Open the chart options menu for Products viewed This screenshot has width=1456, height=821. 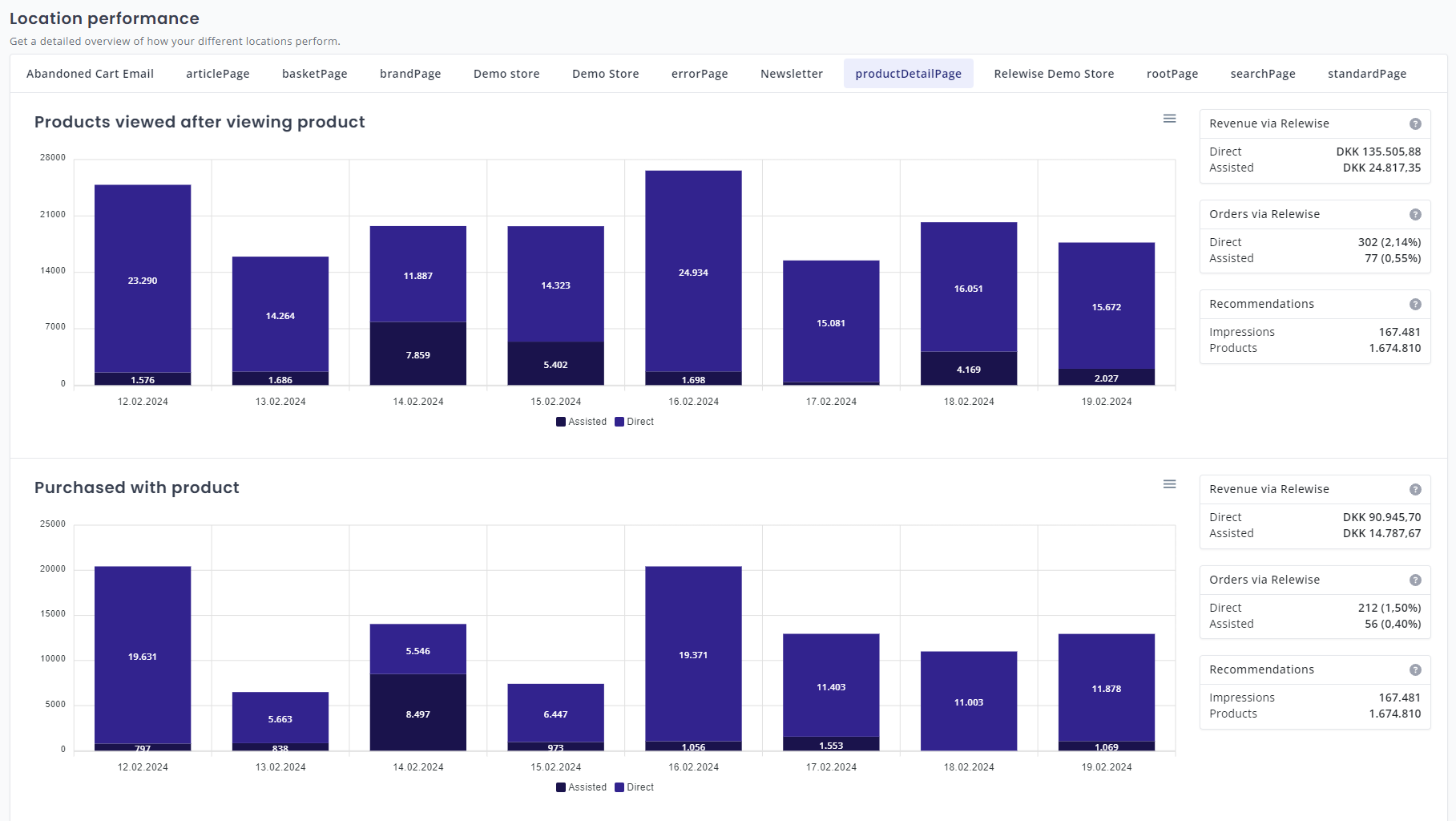click(1169, 117)
